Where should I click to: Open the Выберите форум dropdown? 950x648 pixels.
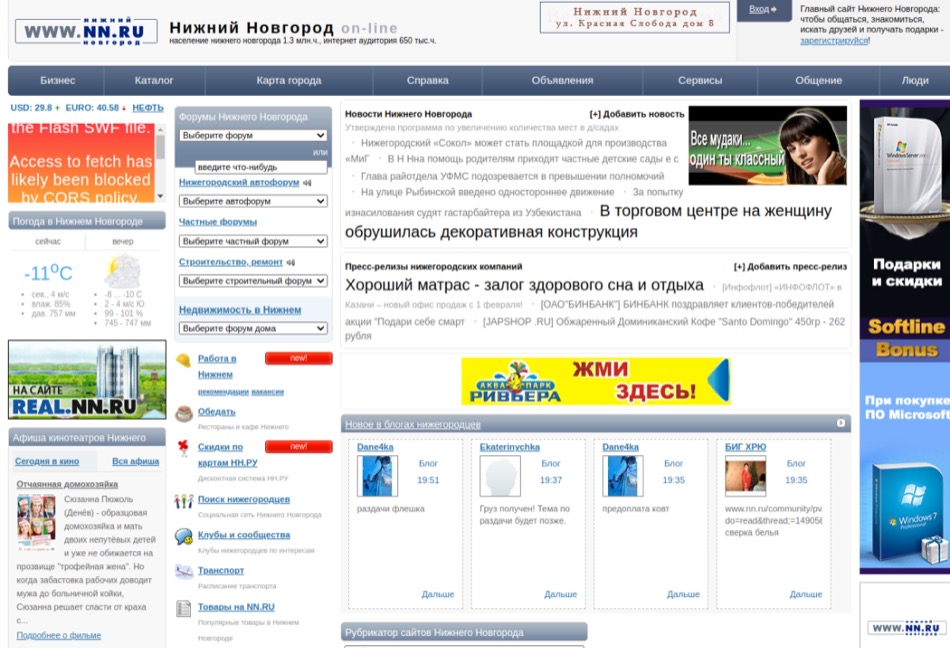tap(253, 136)
